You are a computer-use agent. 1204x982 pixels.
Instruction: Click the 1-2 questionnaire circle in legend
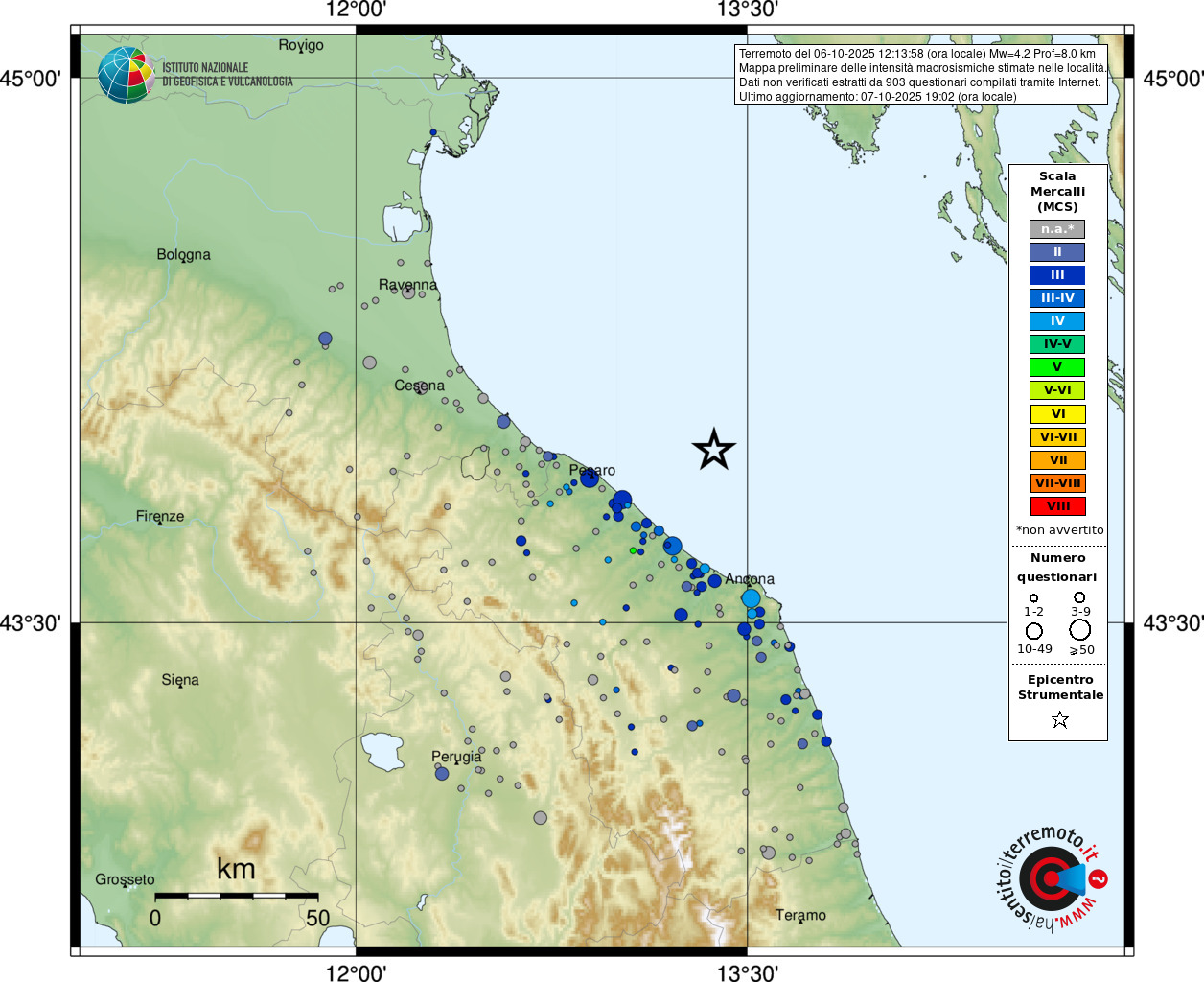click(1033, 598)
